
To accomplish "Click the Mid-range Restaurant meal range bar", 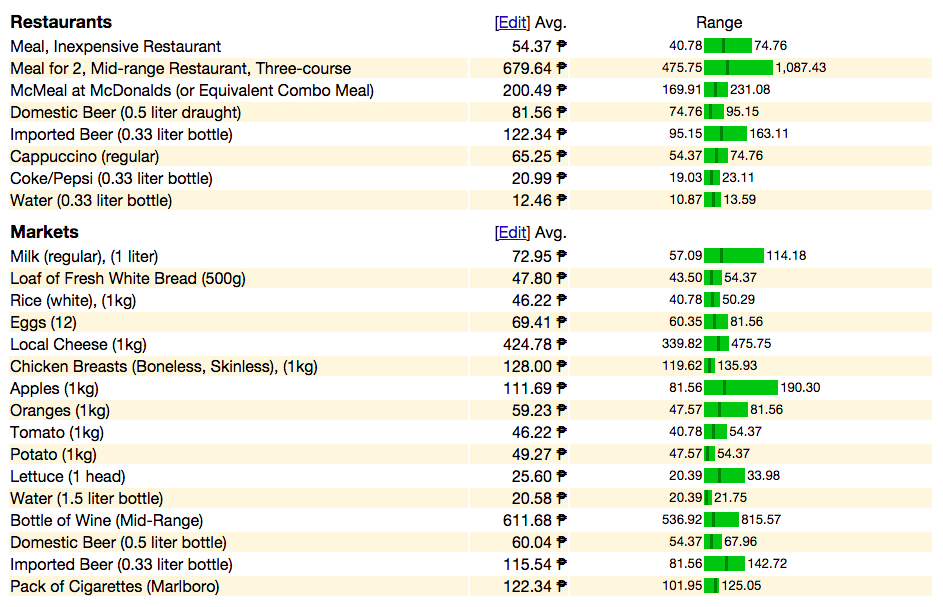I will click(x=739, y=67).
